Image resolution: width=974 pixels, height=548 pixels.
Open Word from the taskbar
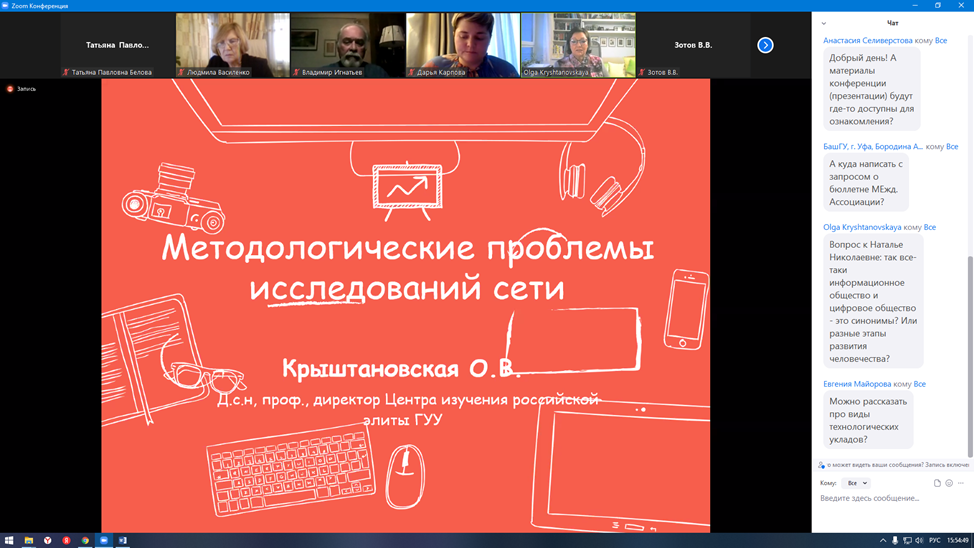tap(123, 540)
